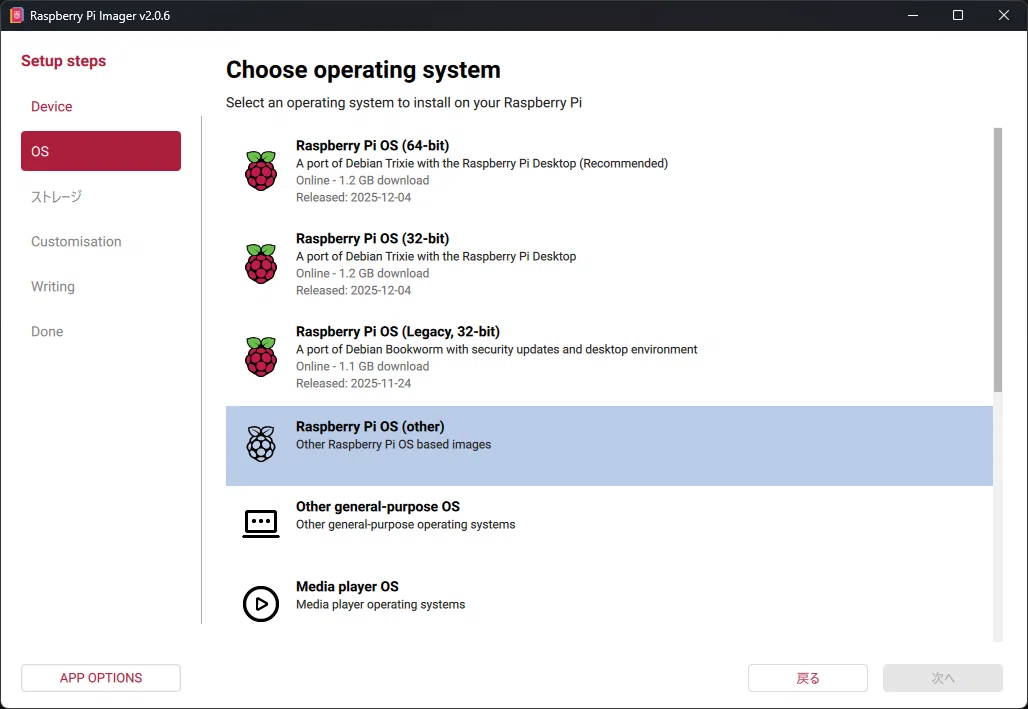Minimize the Raspberry Pi Imager window

point(913,15)
